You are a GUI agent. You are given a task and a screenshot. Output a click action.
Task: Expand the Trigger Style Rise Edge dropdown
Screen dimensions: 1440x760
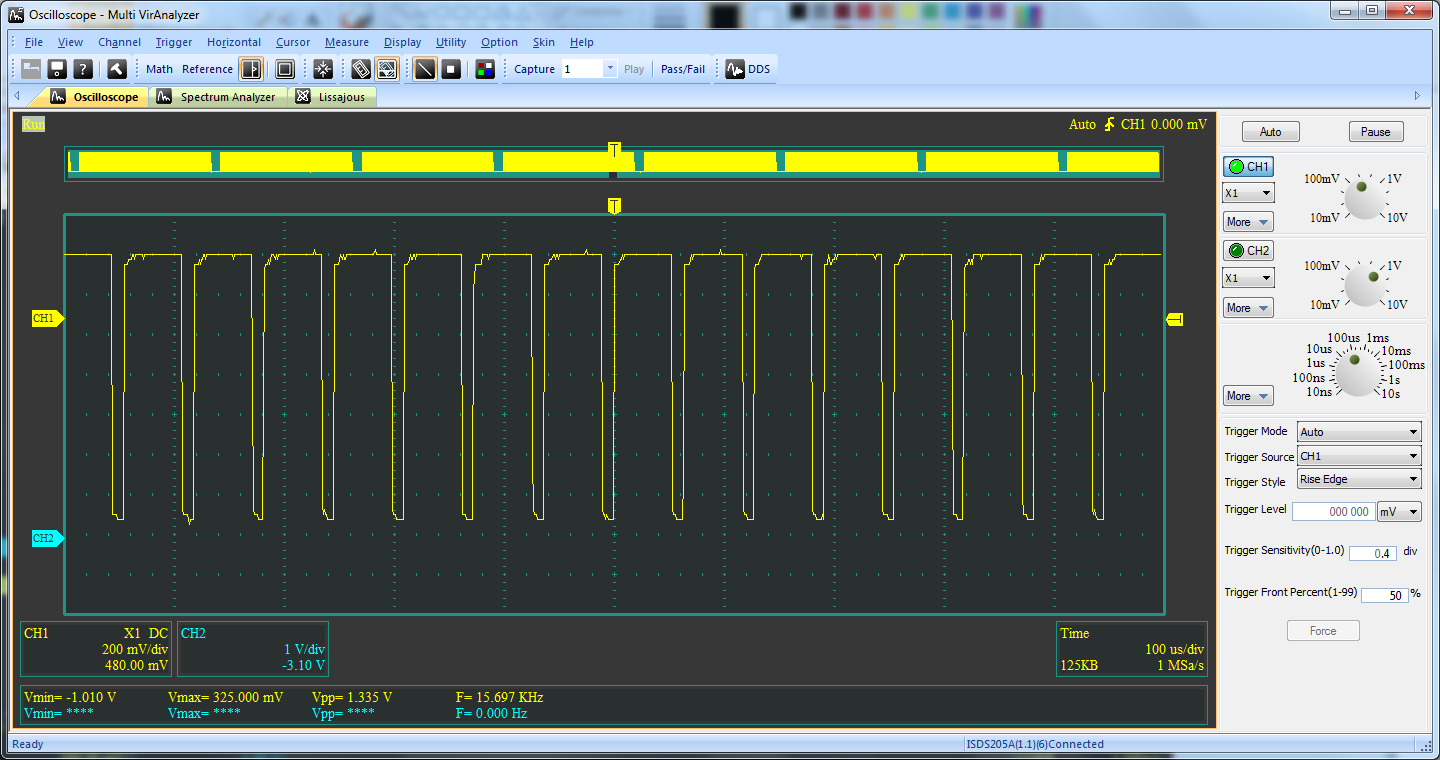pos(1359,479)
